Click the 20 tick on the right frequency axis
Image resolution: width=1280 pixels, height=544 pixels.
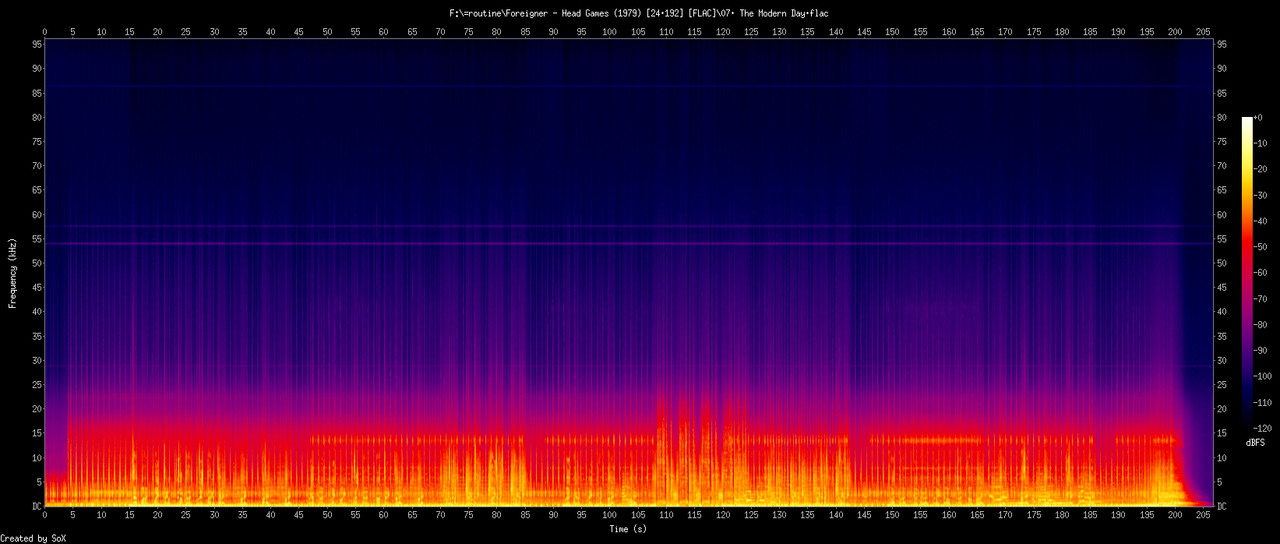coord(1221,409)
